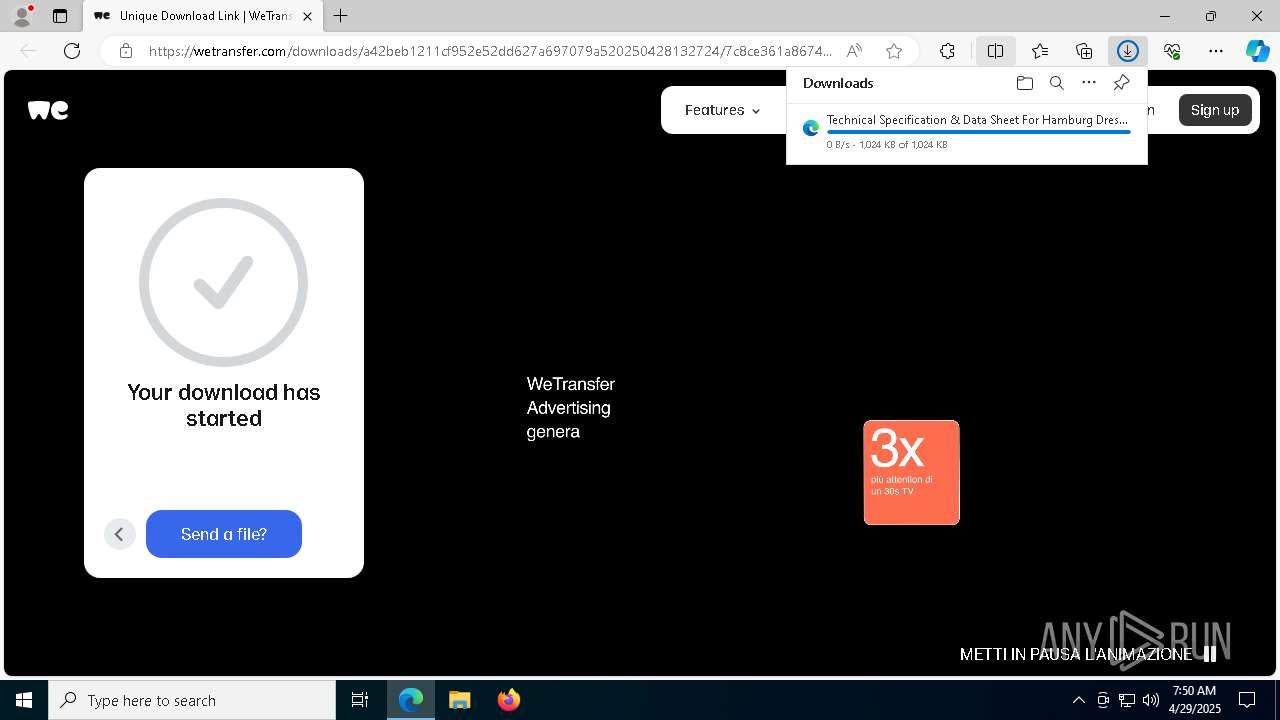Close the Unique Download Link tab
This screenshot has height=720, width=1280.
pos(307,16)
